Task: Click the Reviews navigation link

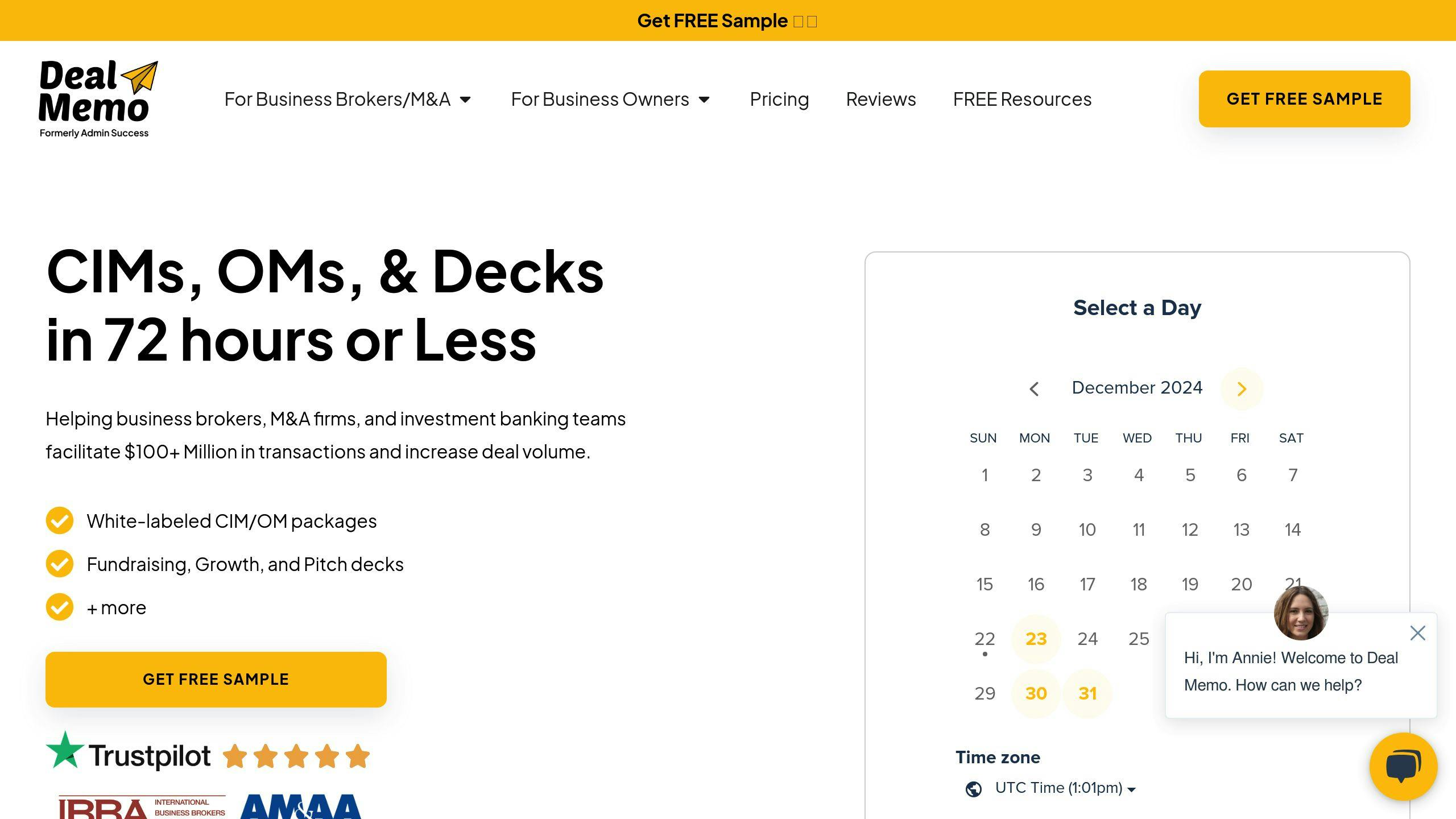Action: click(x=880, y=98)
